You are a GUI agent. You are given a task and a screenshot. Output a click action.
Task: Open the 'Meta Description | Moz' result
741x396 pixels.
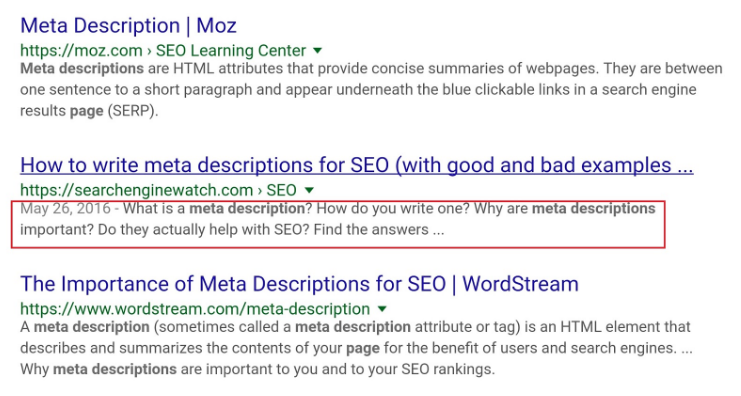coord(128,26)
